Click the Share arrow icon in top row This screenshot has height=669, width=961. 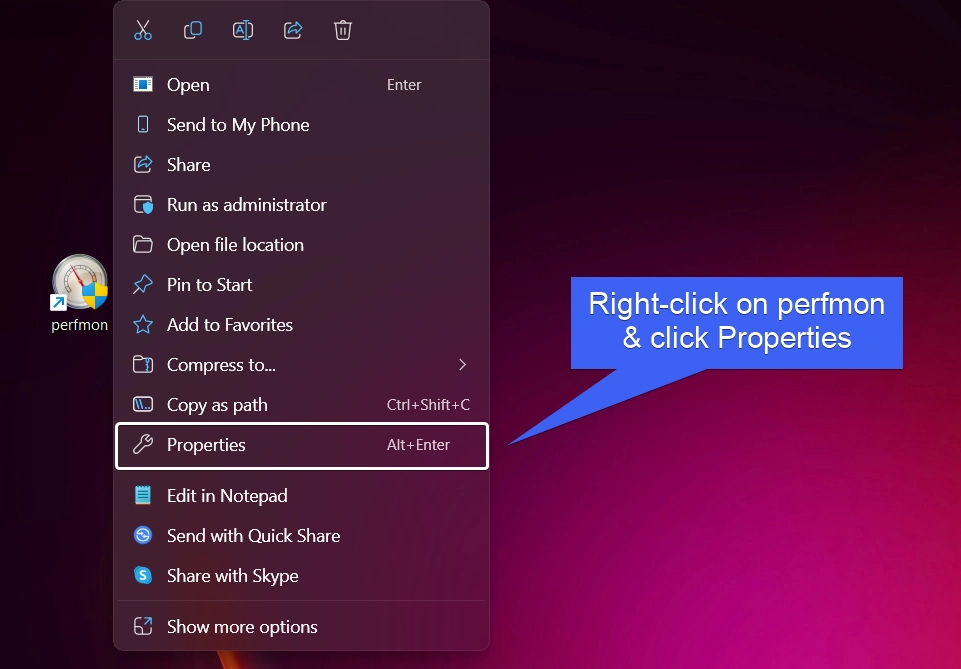click(293, 30)
